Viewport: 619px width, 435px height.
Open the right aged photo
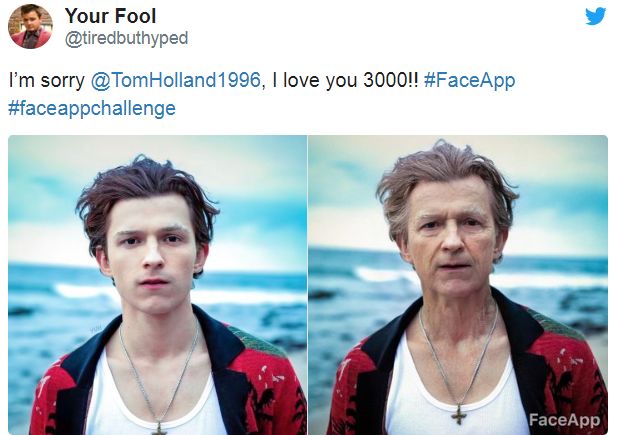tap(458, 285)
